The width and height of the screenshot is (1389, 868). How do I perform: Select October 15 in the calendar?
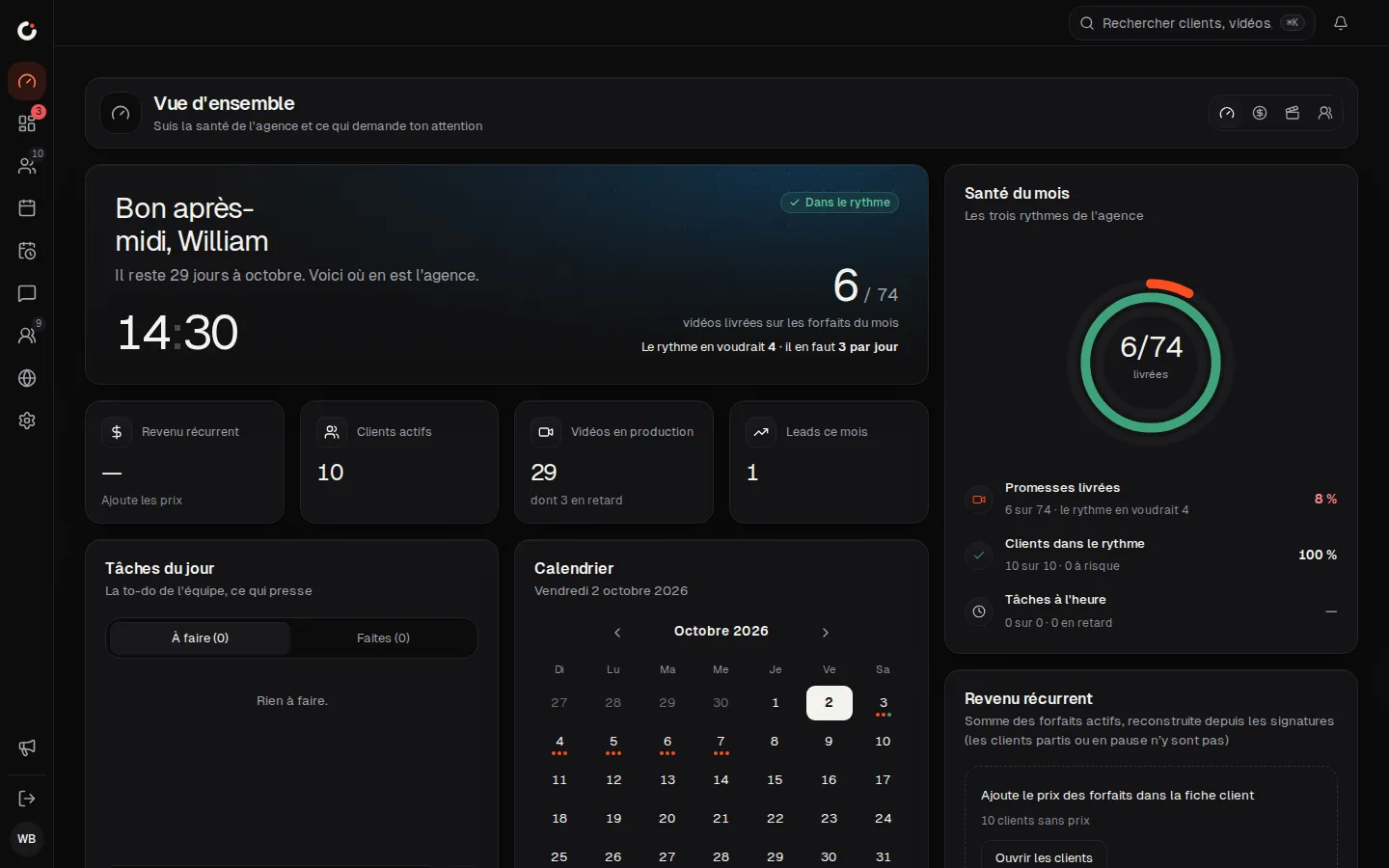pos(775,780)
